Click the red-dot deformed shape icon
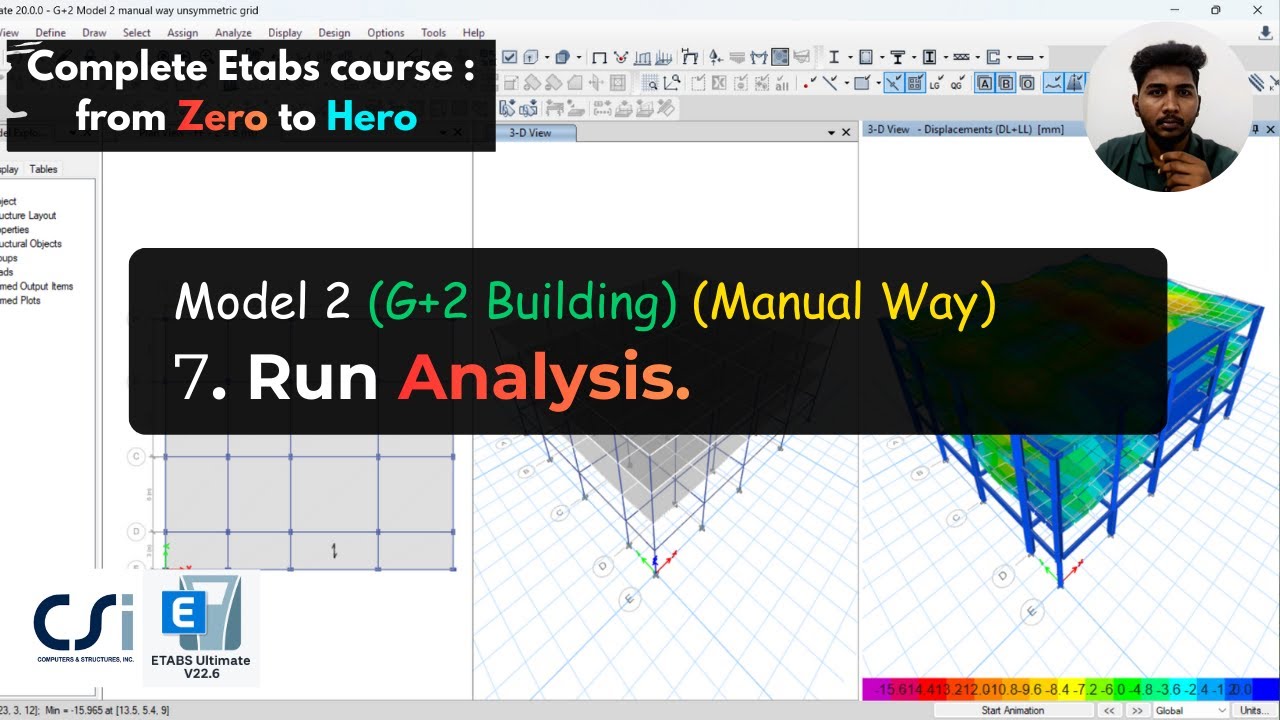Screen dimensions: 1280x720 click(x=621, y=57)
